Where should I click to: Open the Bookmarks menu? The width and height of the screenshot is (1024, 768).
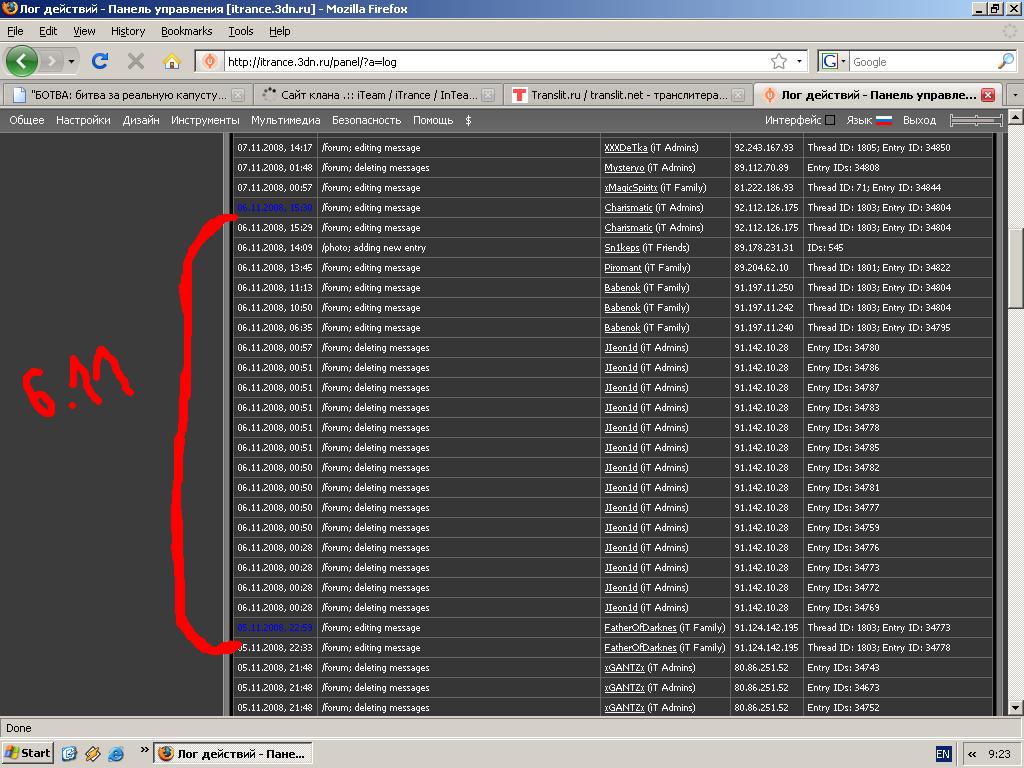[186, 31]
